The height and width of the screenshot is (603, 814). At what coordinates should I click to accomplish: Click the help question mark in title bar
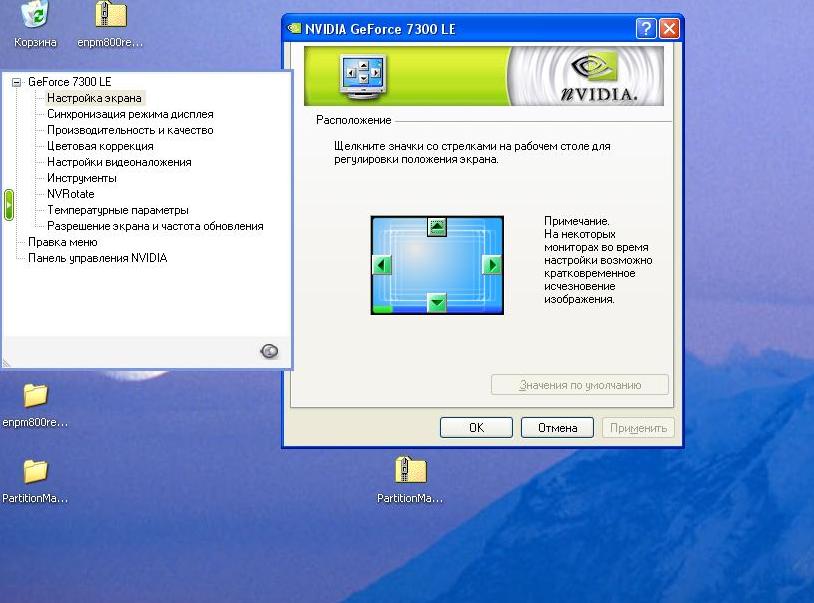[647, 29]
